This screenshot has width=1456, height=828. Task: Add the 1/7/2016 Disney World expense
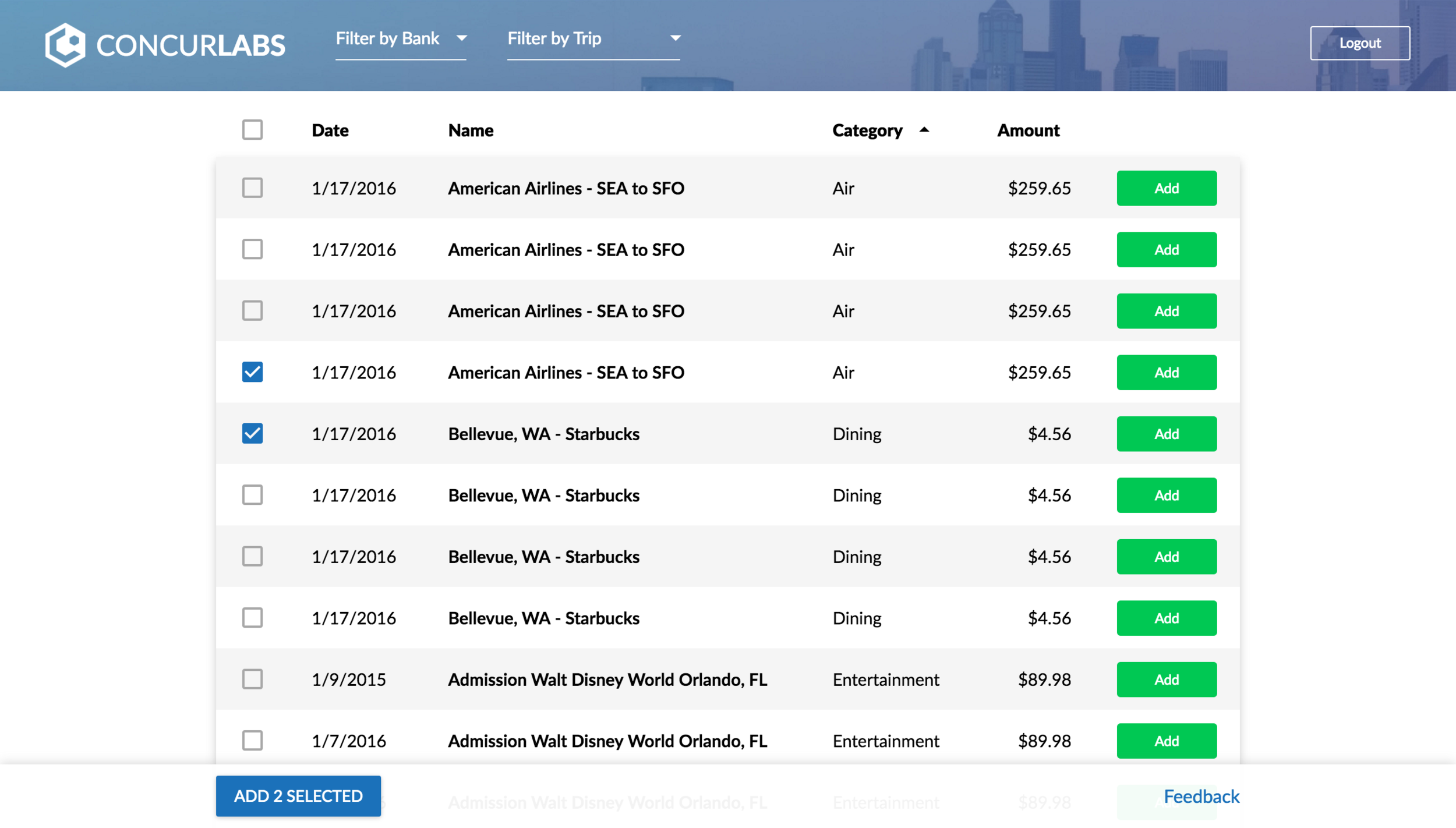coord(1167,741)
